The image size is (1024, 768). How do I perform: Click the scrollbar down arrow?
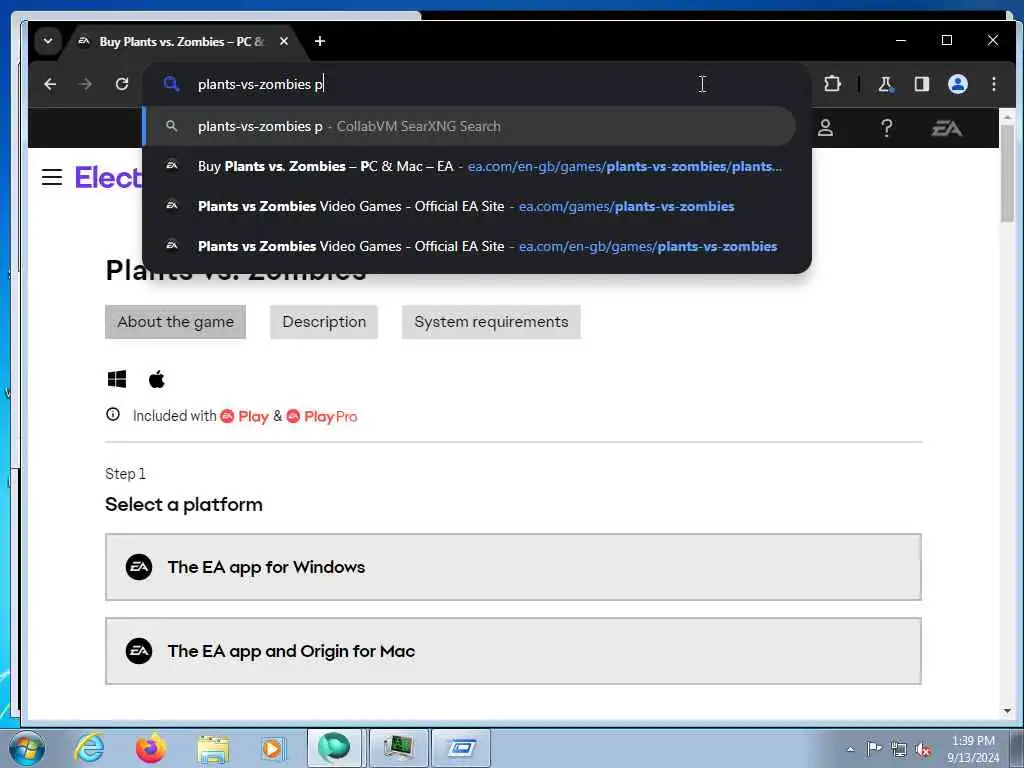[x=1007, y=711]
